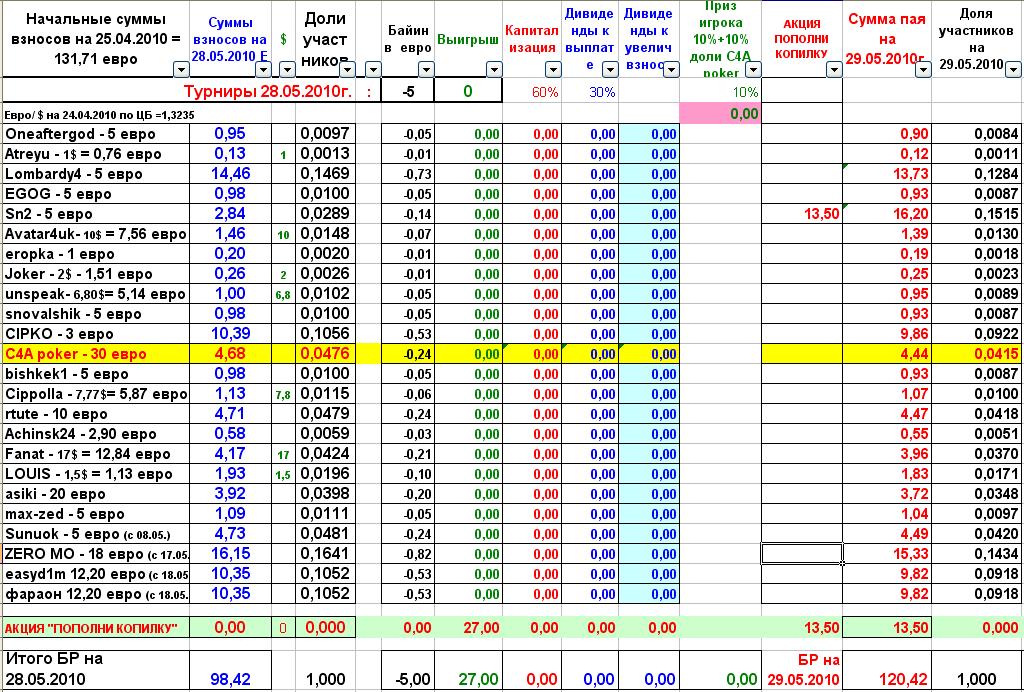Open the Байин в евро filter arrow

point(426,69)
